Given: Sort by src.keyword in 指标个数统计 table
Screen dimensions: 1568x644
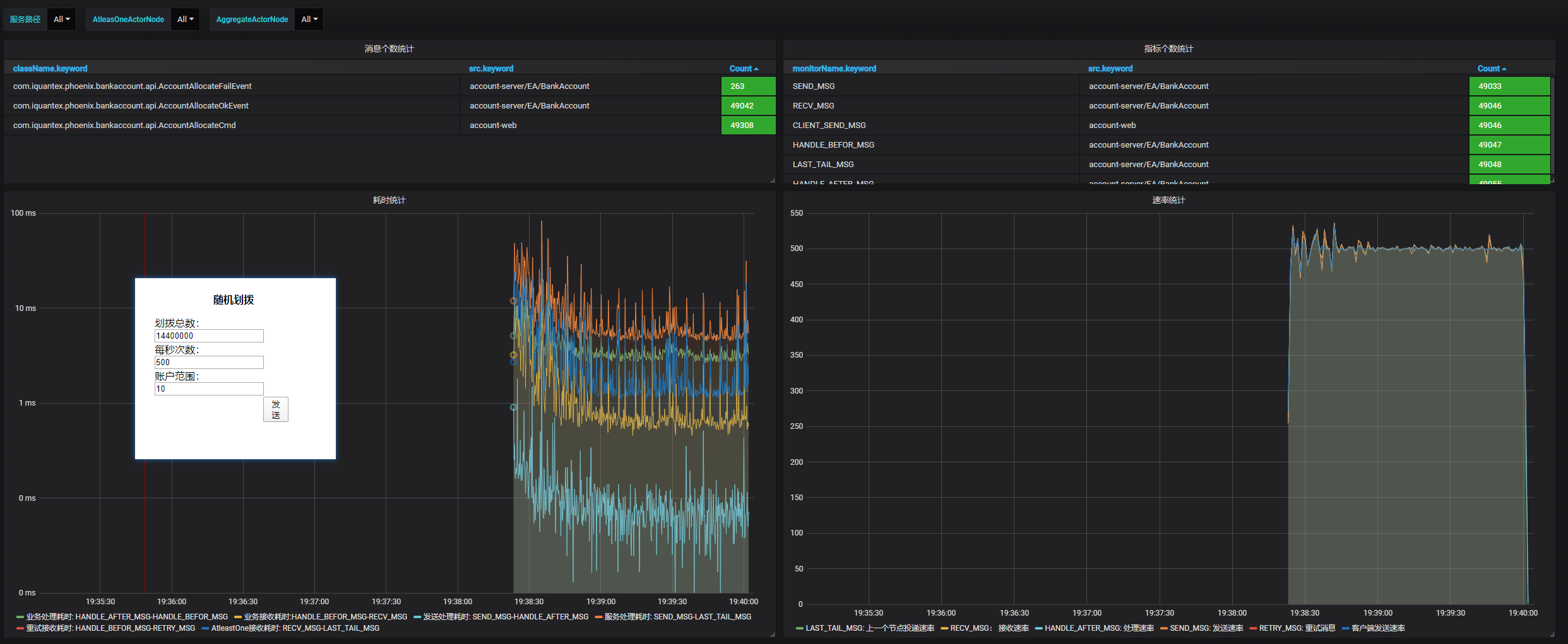Looking at the screenshot, I should click(x=1110, y=69).
